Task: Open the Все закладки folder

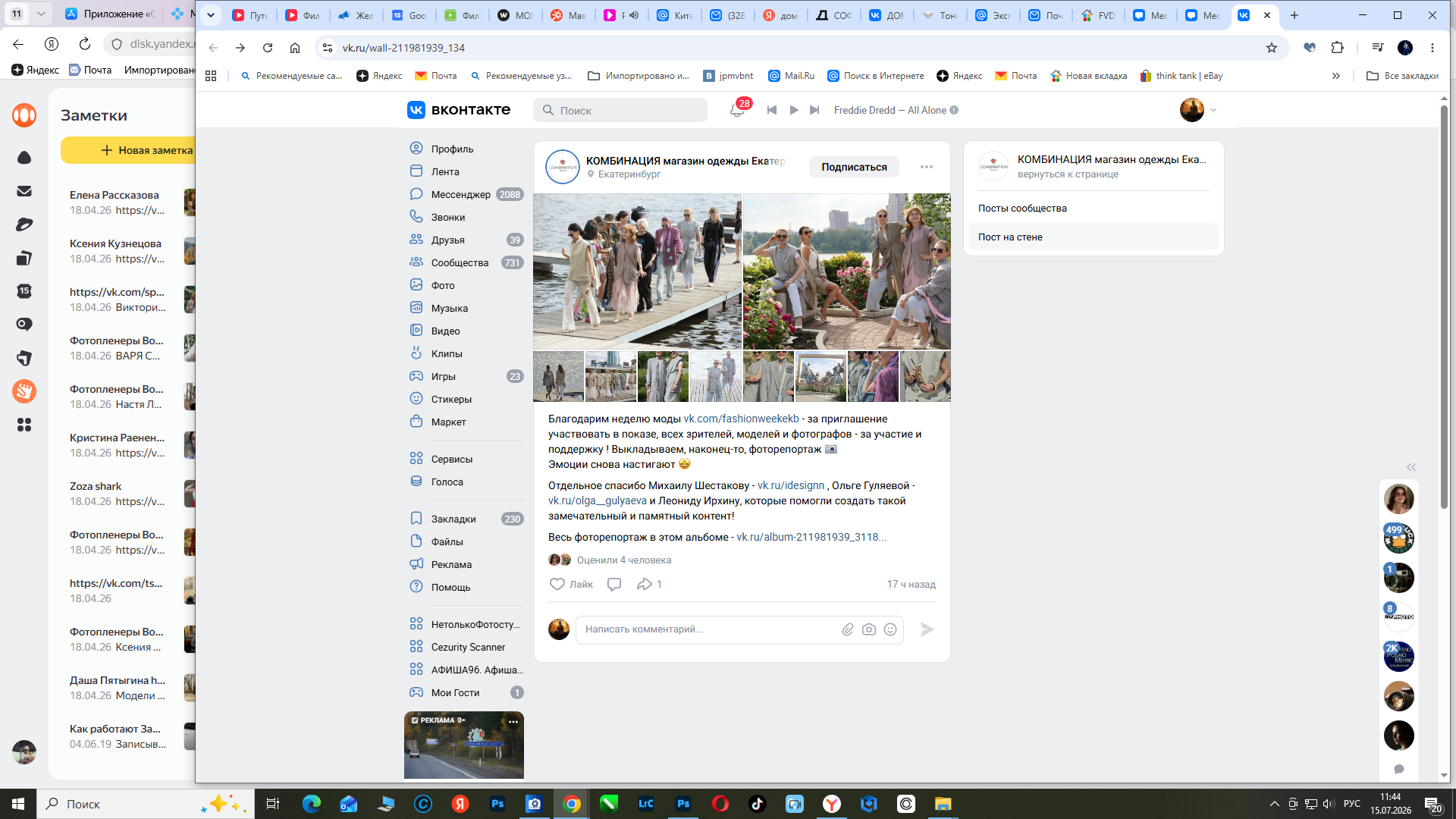Action: pyautogui.click(x=1402, y=76)
